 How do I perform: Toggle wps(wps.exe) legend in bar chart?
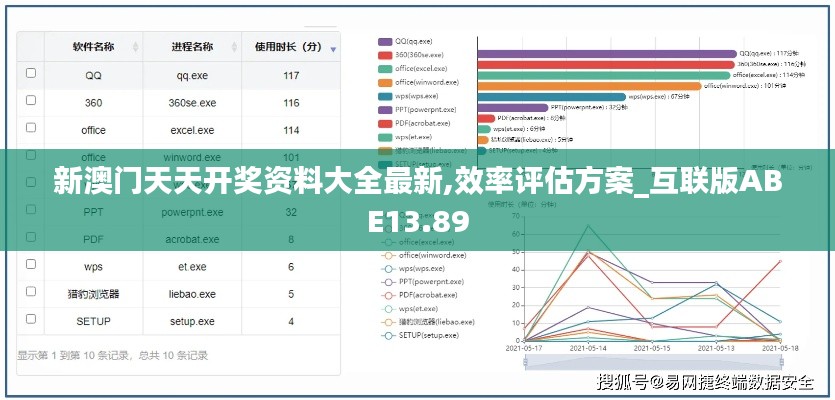(408, 96)
